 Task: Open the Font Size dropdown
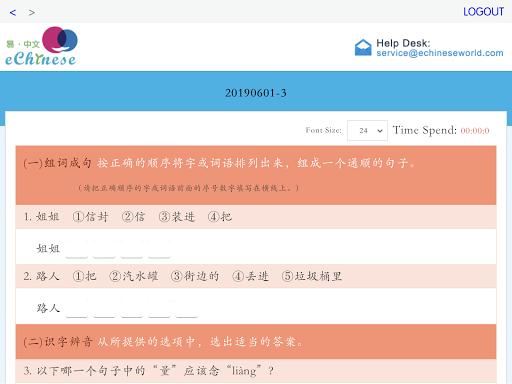point(367,130)
